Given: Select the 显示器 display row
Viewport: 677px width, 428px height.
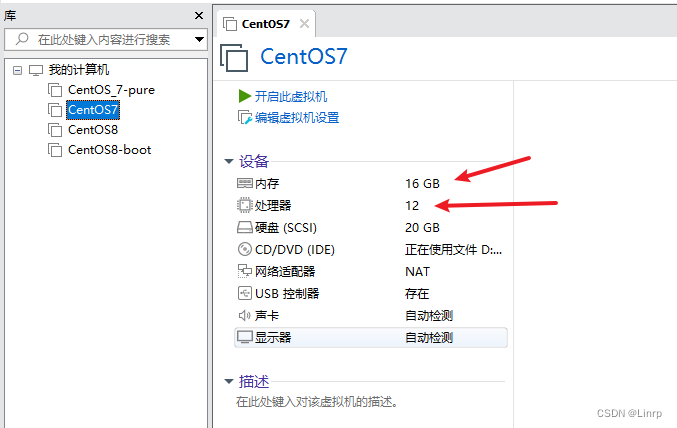Looking at the screenshot, I should 371,338.
